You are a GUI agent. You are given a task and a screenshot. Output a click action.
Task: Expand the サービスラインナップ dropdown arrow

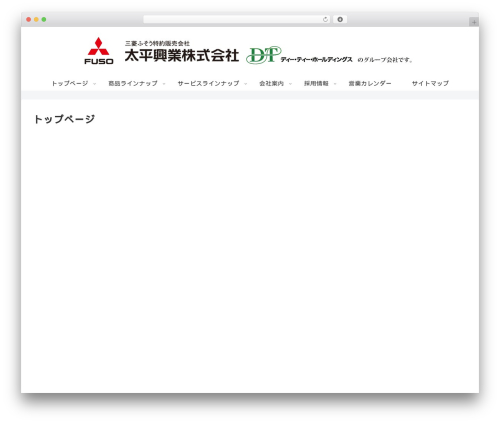245,84
